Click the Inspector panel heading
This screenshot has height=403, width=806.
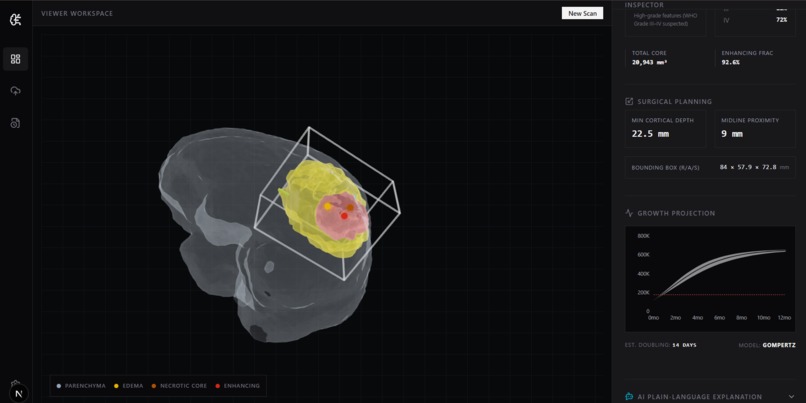coord(644,5)
